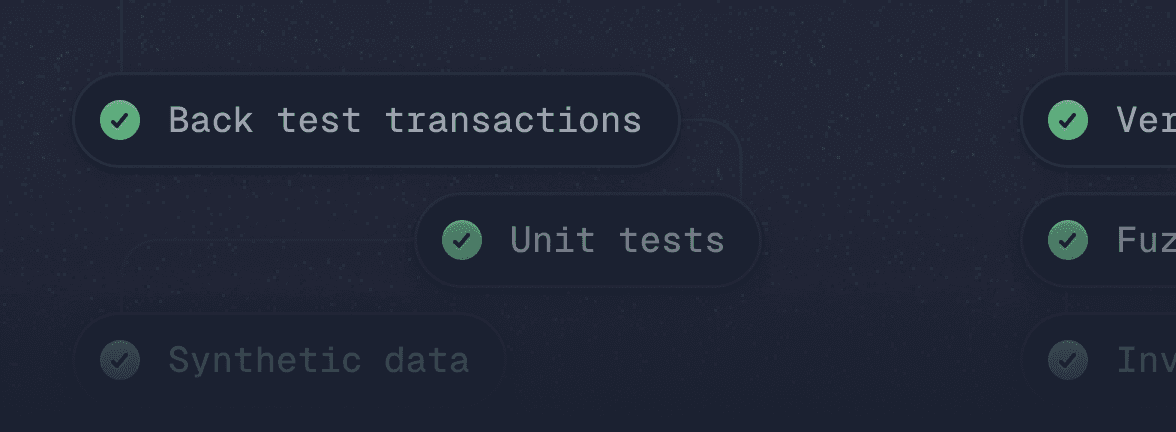The image size is (1176, 432).
Task: Click the truncated Ver label text
Action: click(x=1145, y=120)
